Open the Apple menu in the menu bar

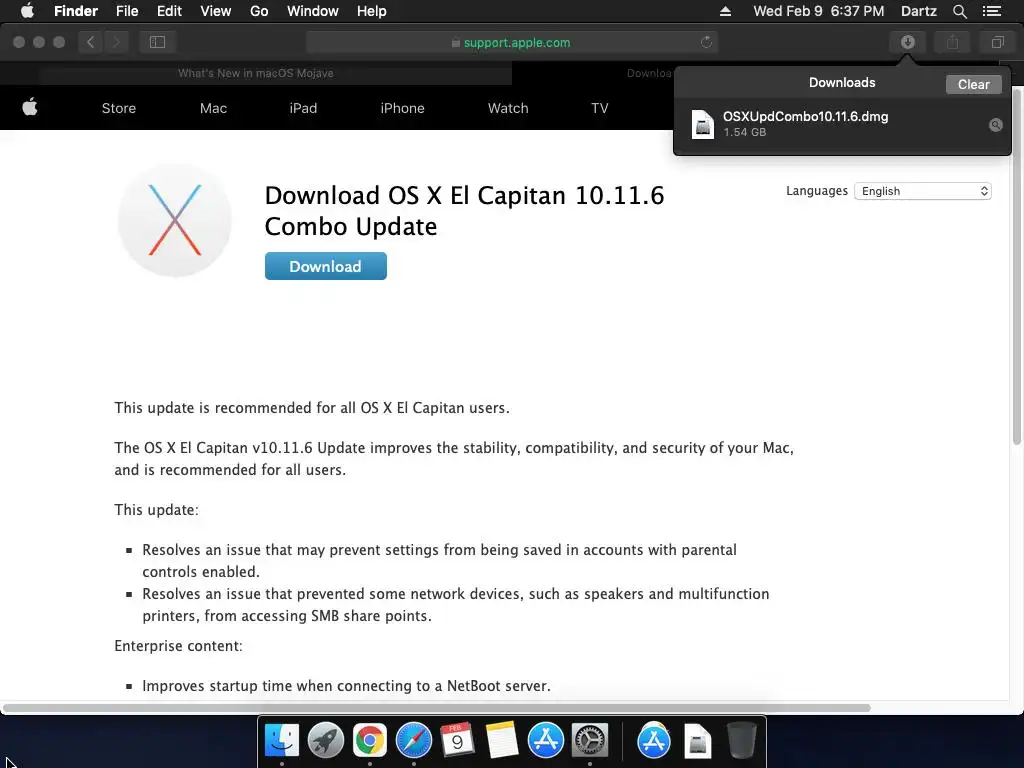tap(27, 11)
